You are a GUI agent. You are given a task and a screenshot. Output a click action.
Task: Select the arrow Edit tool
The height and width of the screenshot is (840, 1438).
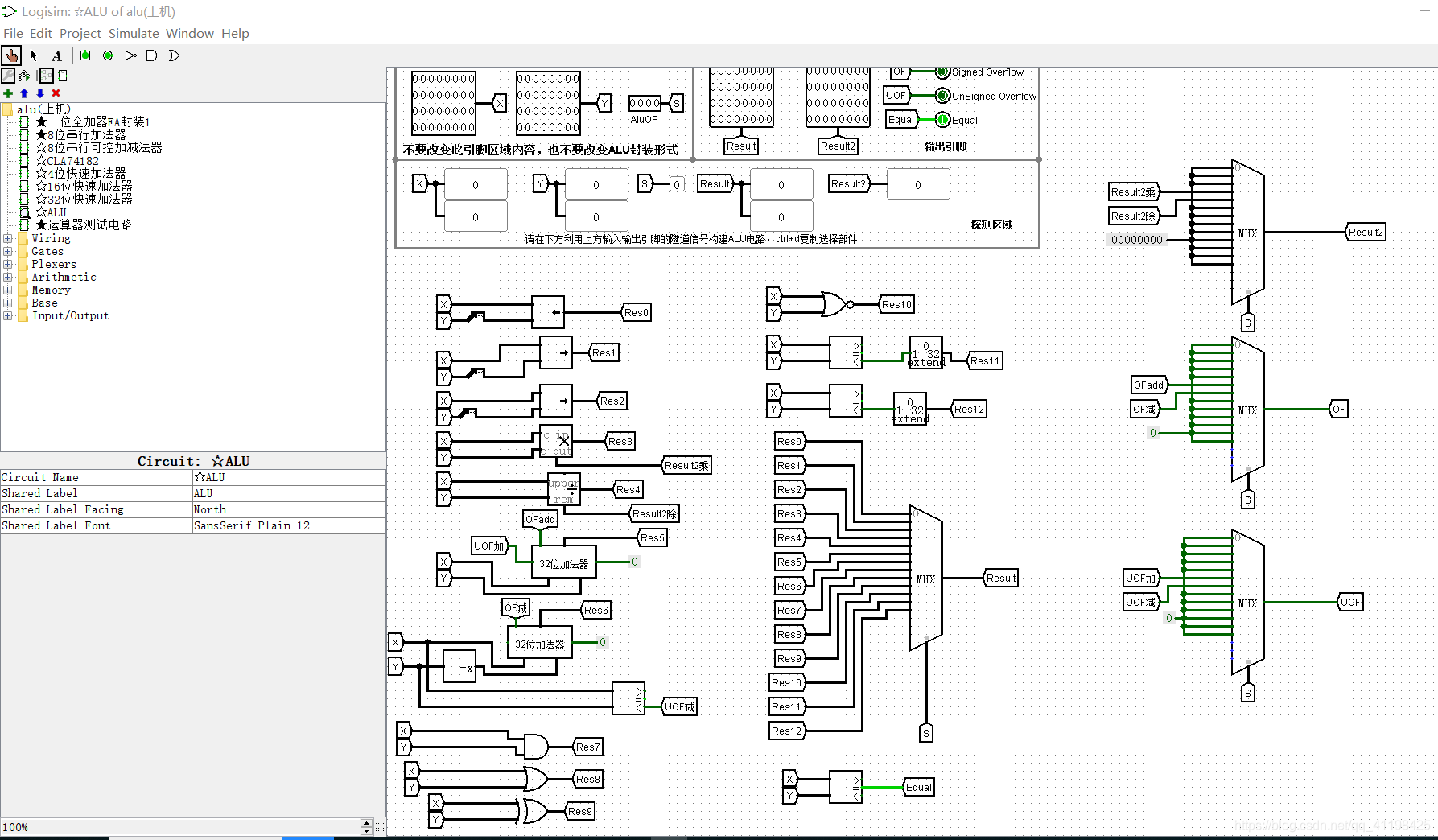point(34,56)
